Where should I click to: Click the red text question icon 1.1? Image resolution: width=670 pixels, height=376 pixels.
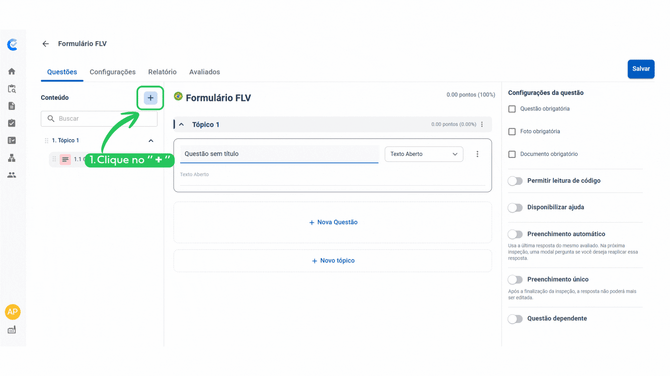(x=65, y=159)
